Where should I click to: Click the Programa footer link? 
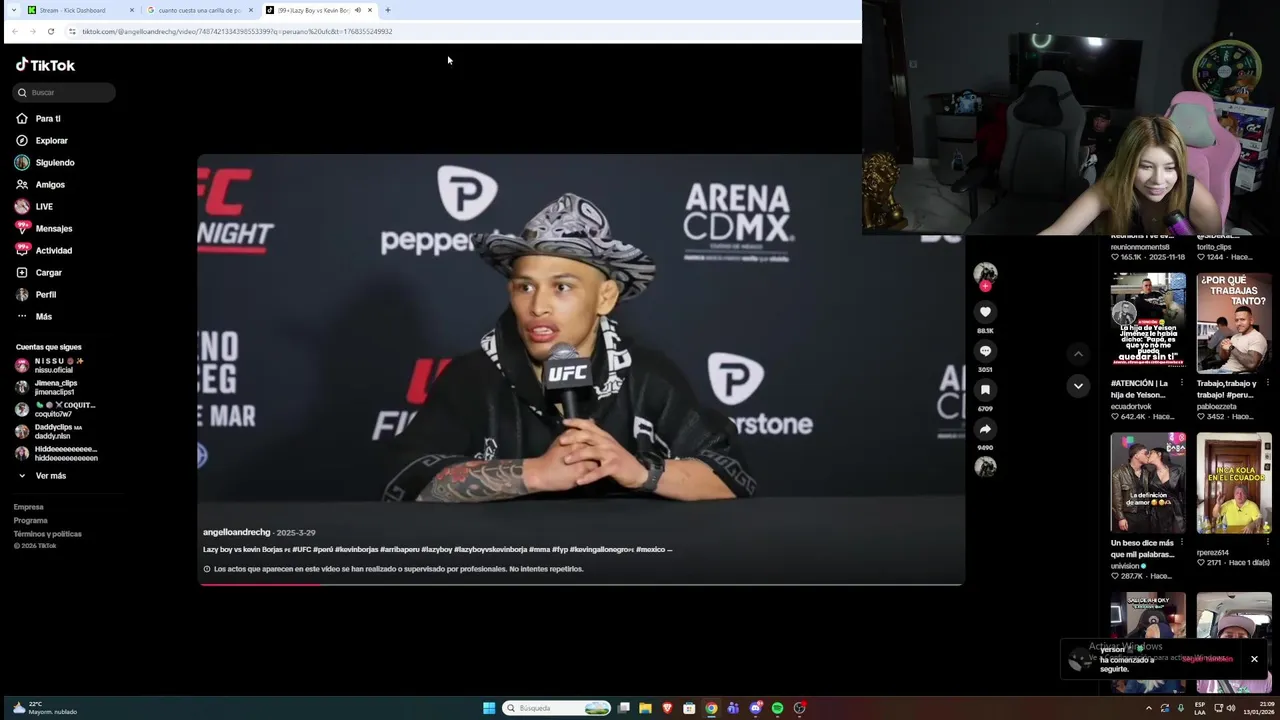(x=31, y=520)
